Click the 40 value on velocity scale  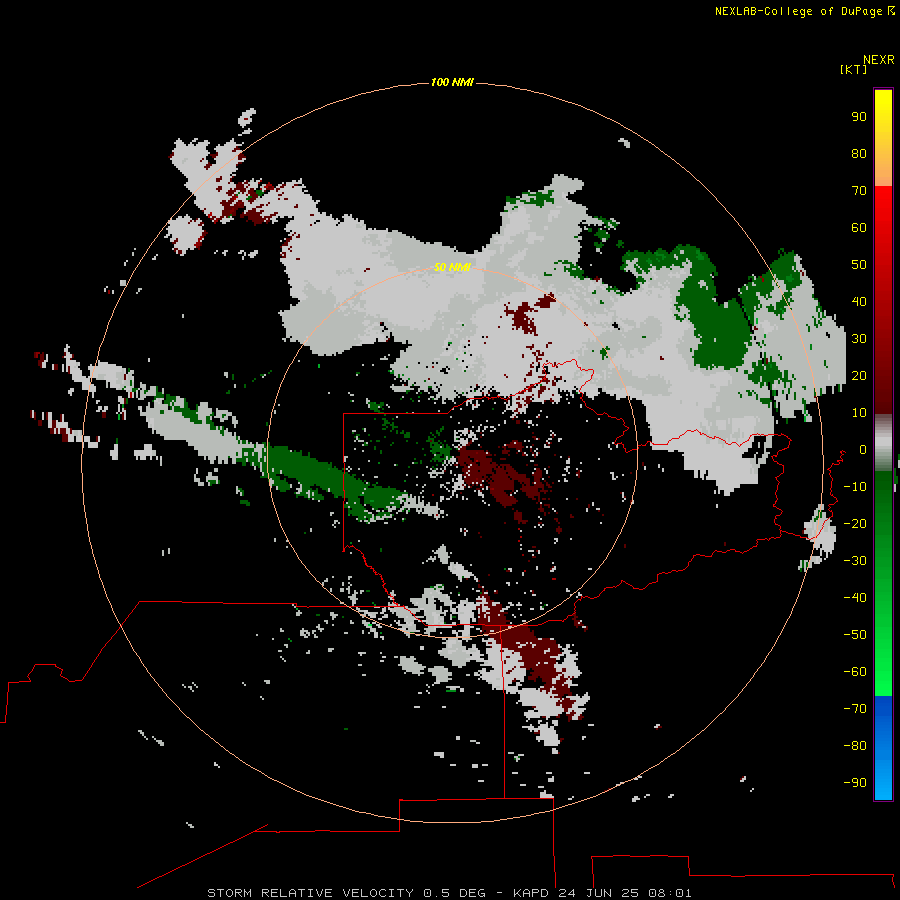tap(859, 301)
